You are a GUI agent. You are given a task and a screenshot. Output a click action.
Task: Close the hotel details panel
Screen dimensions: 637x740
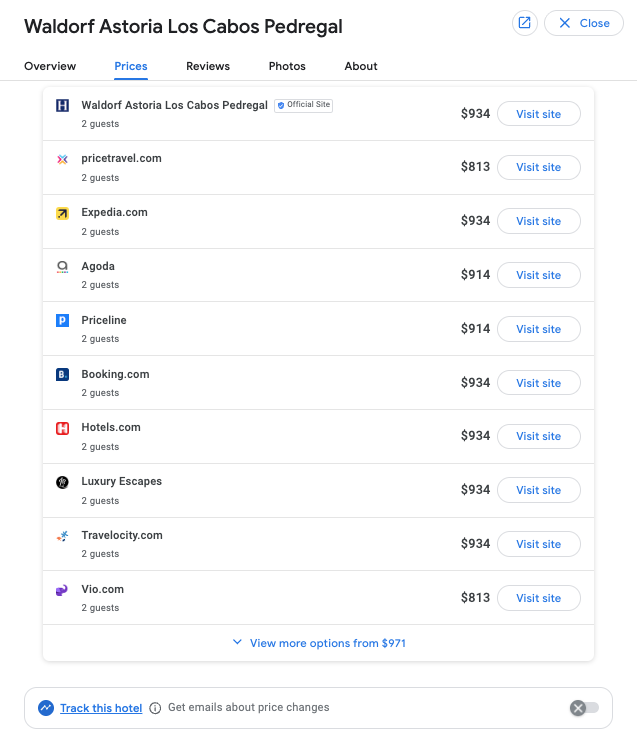pos(584,23)
